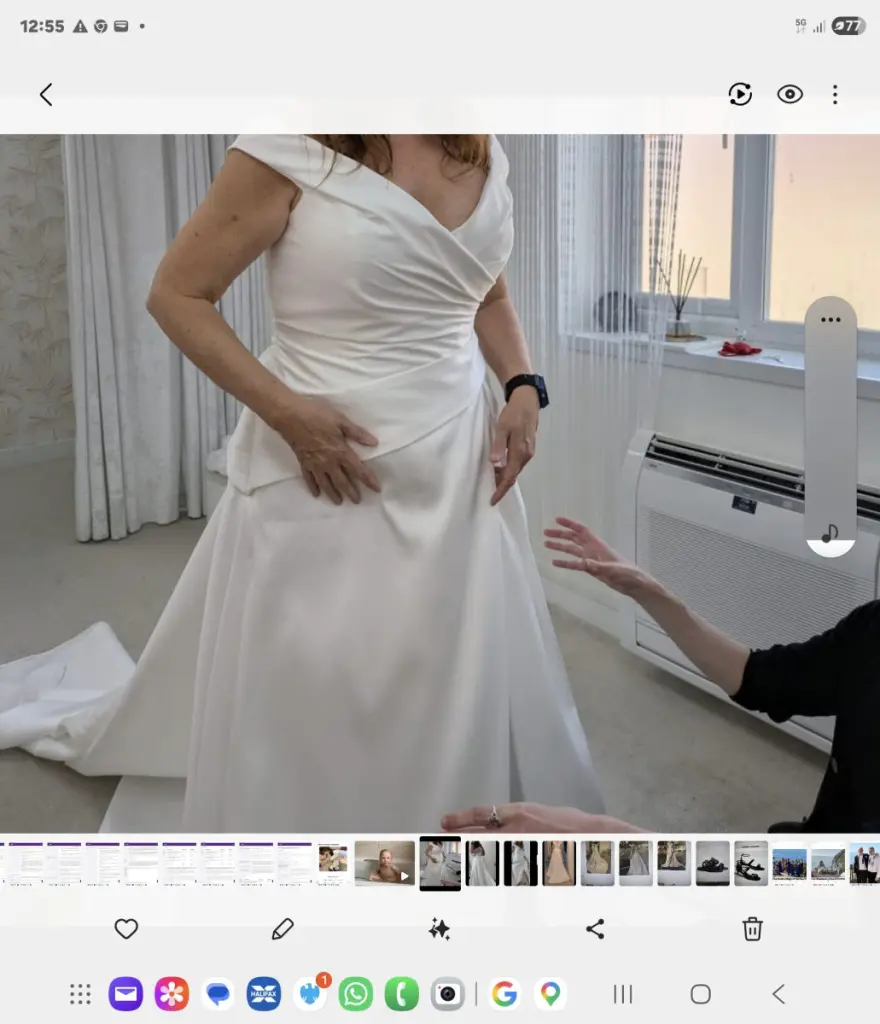
Task: Tap the music note on floating panel
Action: pyautogui.click(x=830, y=534)
